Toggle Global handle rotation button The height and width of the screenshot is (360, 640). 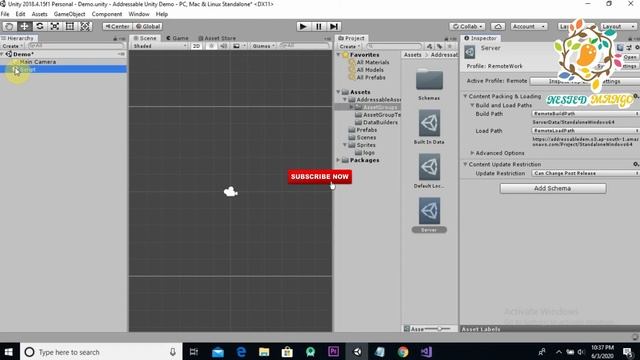(148, 26)
